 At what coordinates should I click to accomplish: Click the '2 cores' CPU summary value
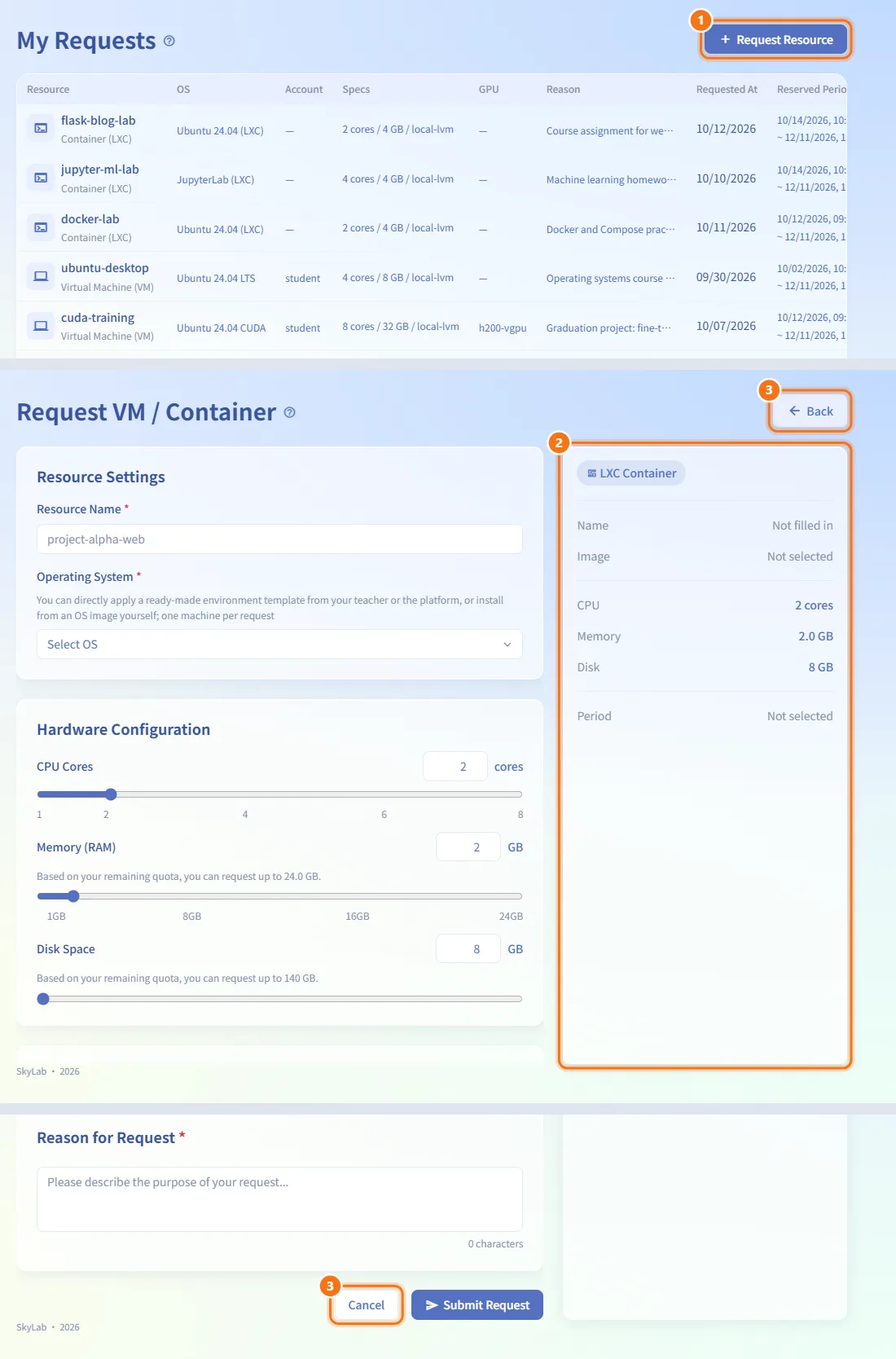point(814,605)
